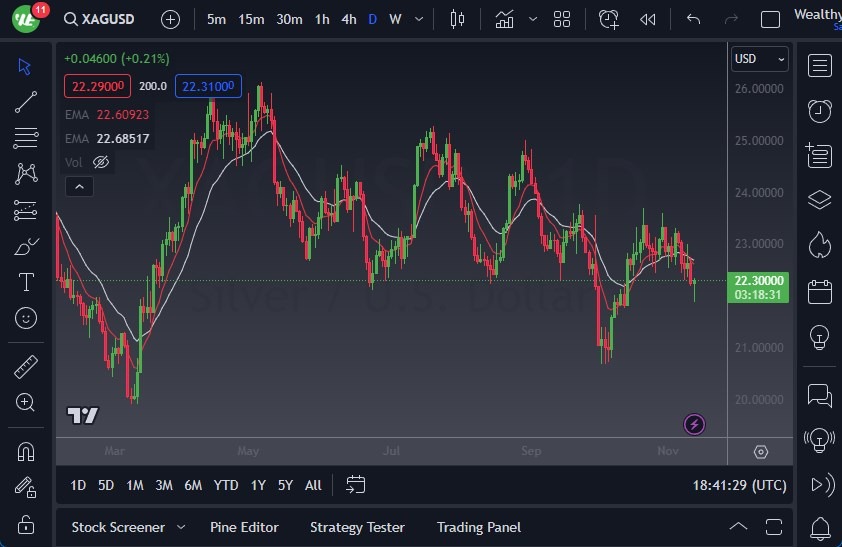842x547 pixels.
Task: Open the alerts clock panel
Action: click(820, 110)
